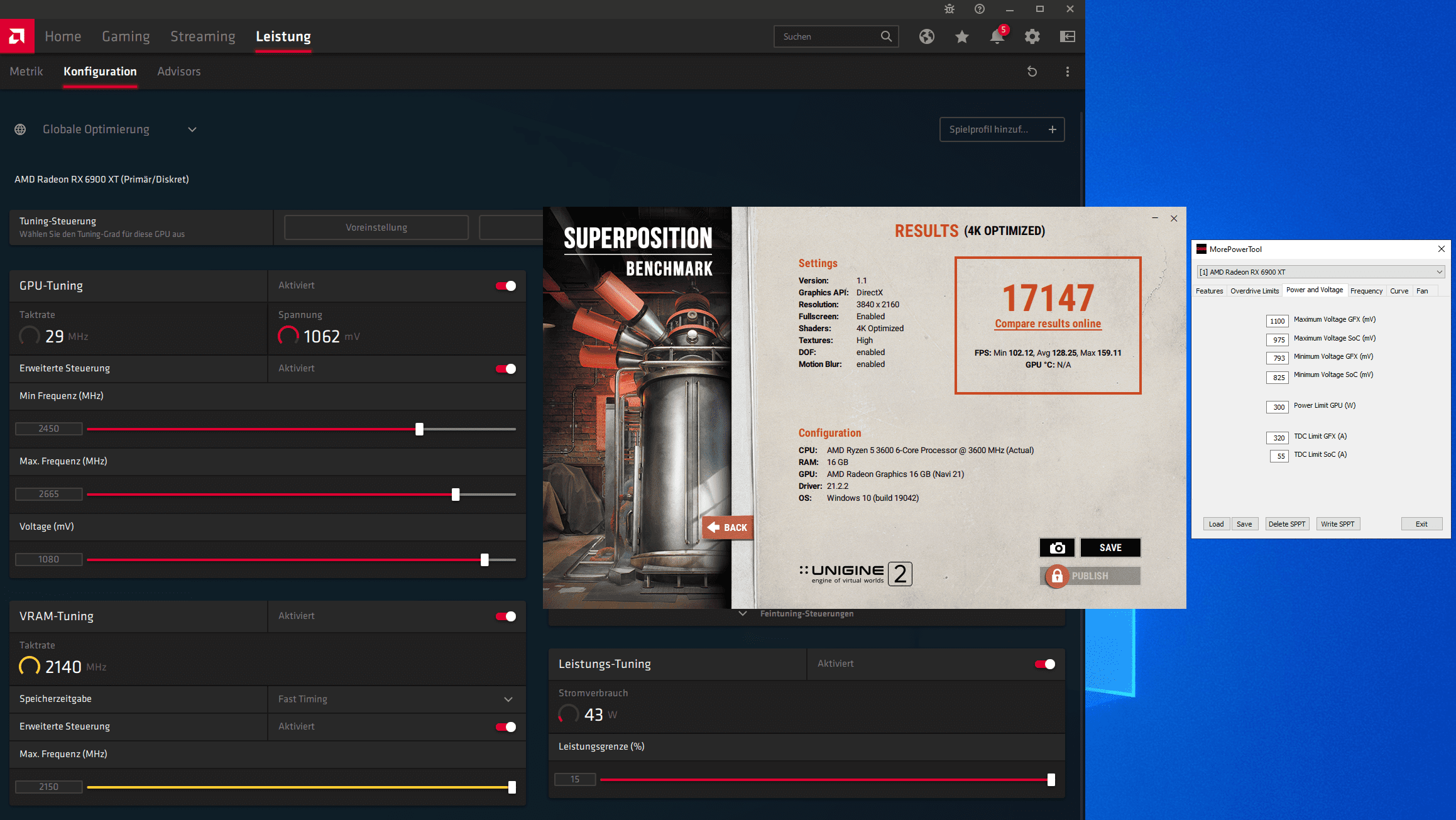The width and height of the screenshot is (1456, 820).
Task: Expand the Globale Optimierung dropdown
Action: 192,129
